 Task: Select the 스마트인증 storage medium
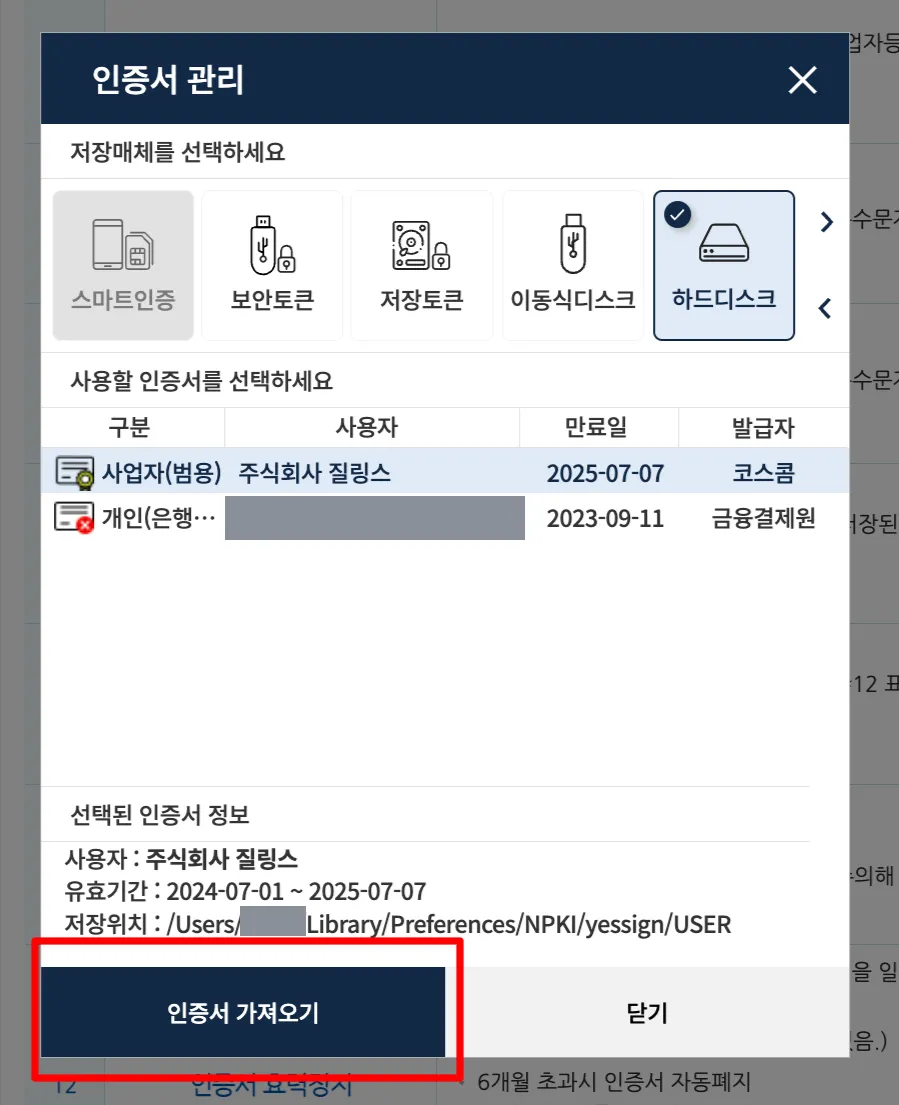click(x=123, y=265)
